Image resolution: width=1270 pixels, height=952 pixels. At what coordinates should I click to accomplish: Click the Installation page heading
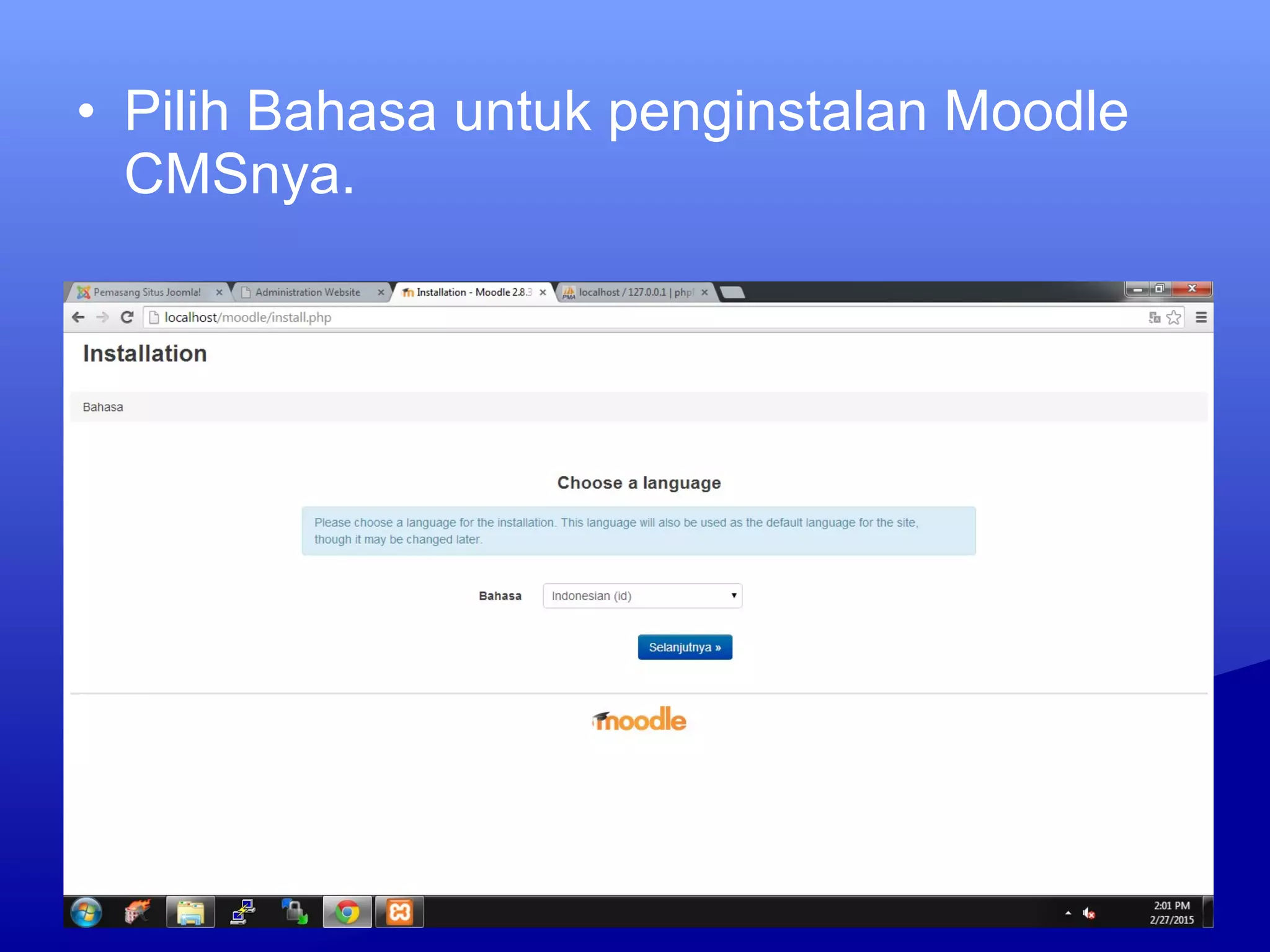coord(145,353)
